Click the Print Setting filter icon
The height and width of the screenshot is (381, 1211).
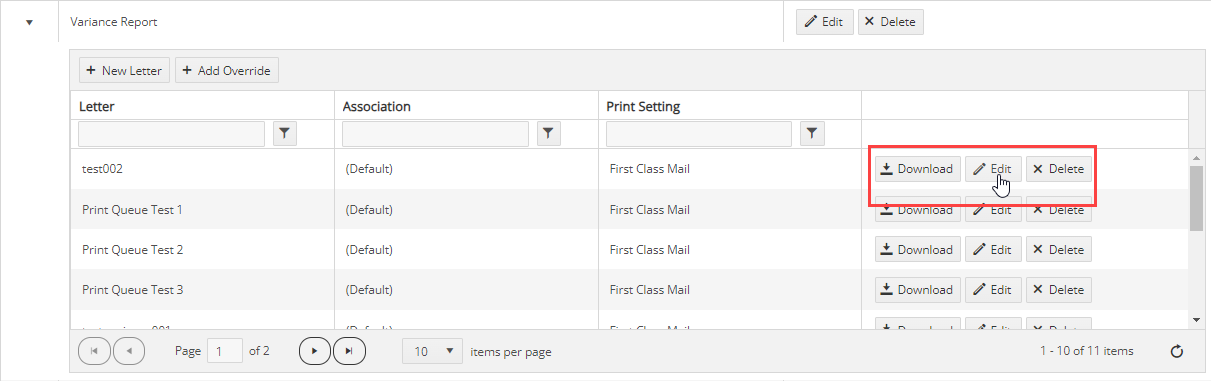point(812,133)
